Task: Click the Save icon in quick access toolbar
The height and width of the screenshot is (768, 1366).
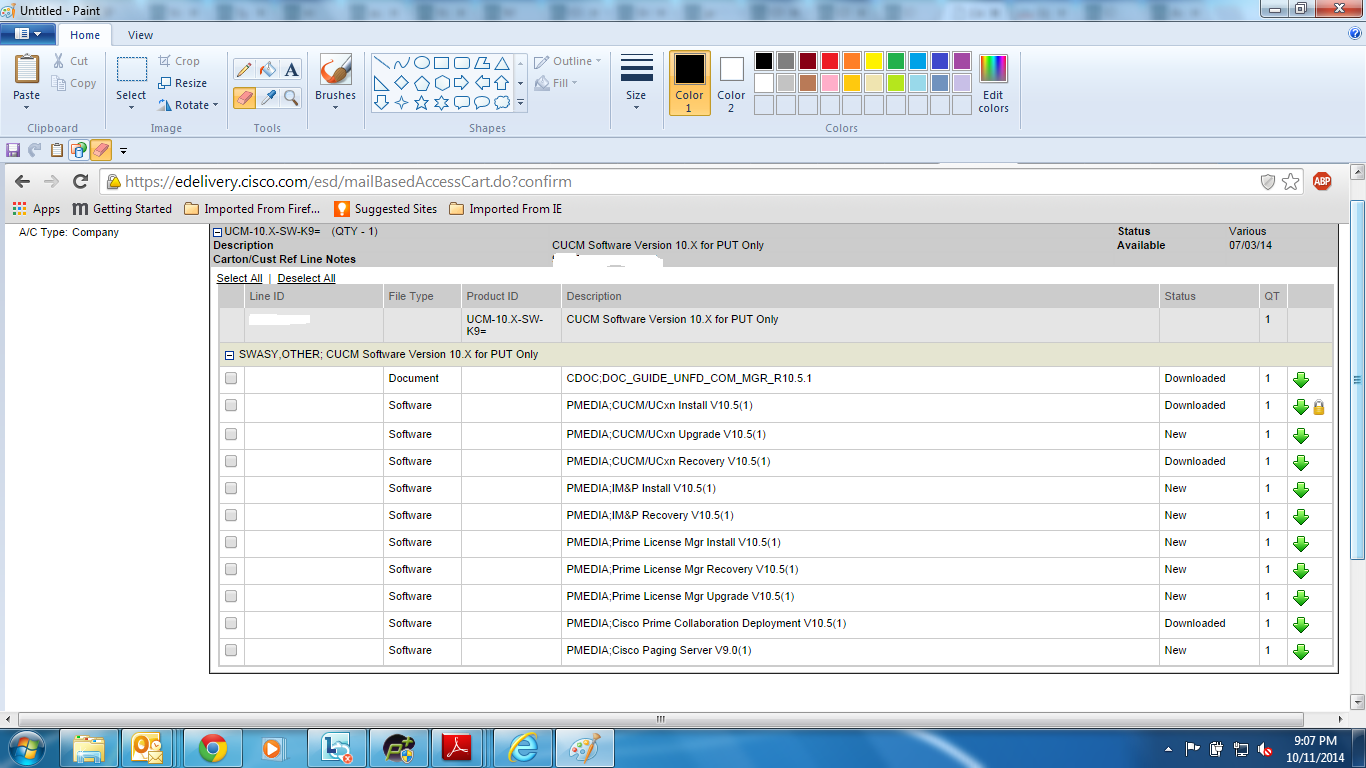Action: coord(13,150)
